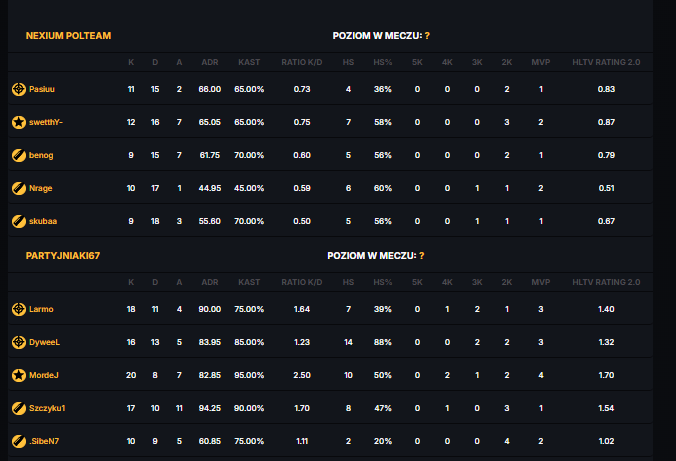Image resolution: width=676 pixels, height=461 pixels.
Task: Click swetthY-'s ADR value 65.05
Action: coord(210,122)
